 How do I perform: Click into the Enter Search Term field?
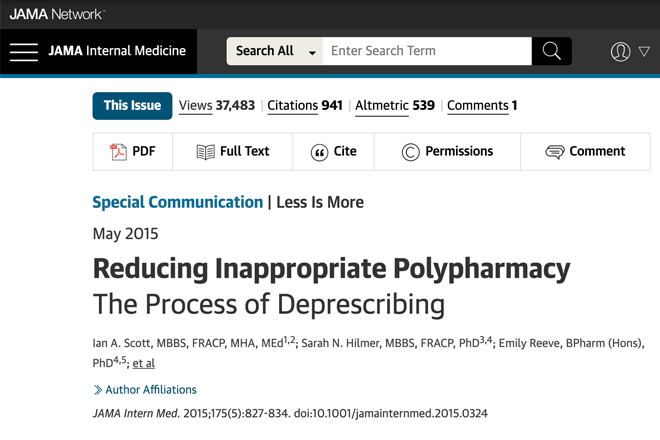(427, 51)
